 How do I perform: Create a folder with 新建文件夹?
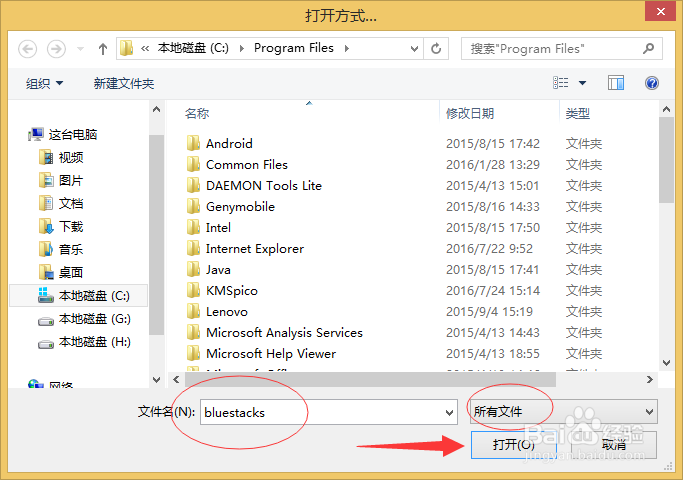[x=124, y=83]
